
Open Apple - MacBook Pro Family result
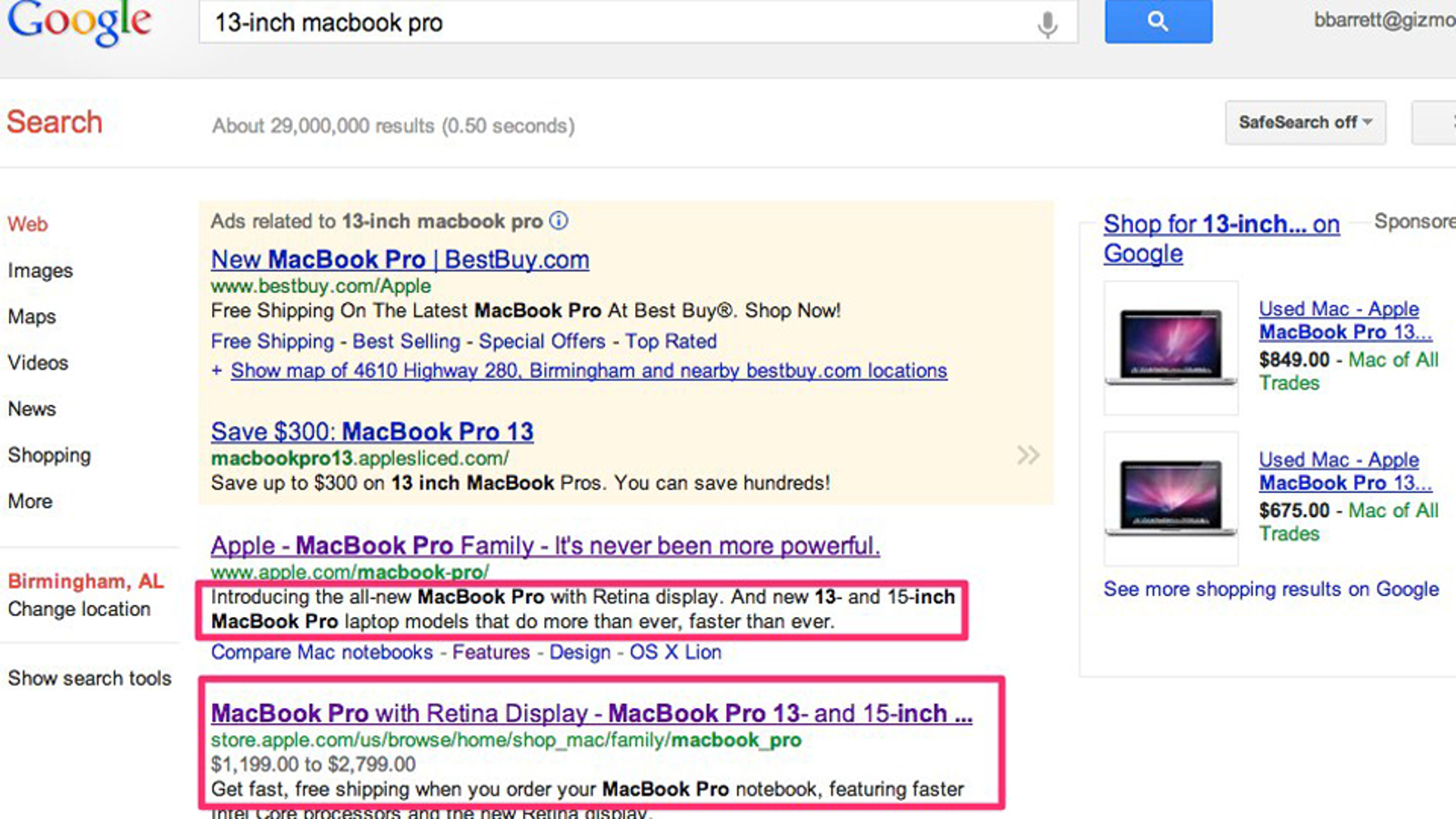(545, 545)
